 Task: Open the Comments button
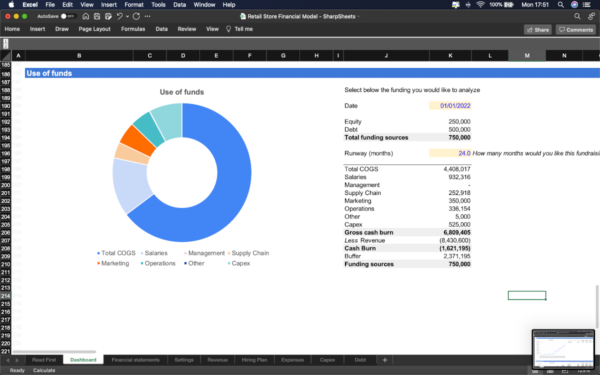point(576,29)
